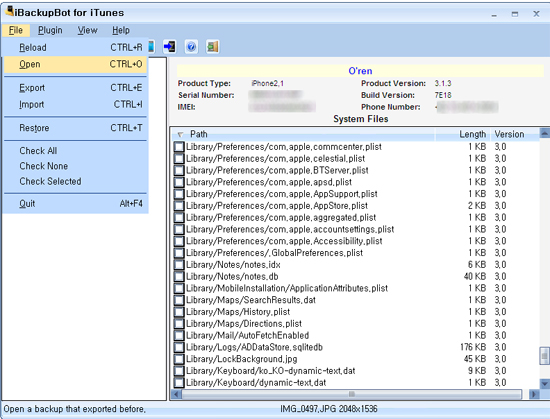Image resolution: width=550 pixels, height=419 pixels.
Task: Click the 7E18 build version value
Action: pos(443,95)
